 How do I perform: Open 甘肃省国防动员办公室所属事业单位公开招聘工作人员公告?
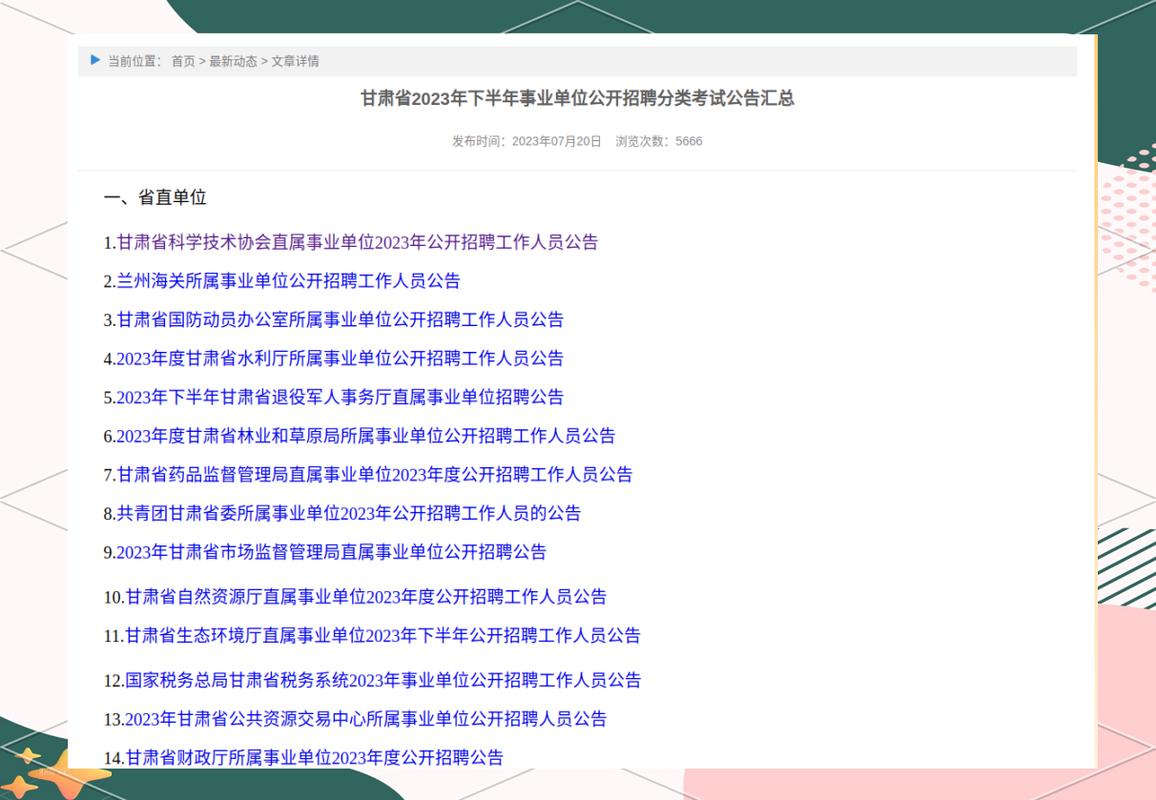[338, 320]
